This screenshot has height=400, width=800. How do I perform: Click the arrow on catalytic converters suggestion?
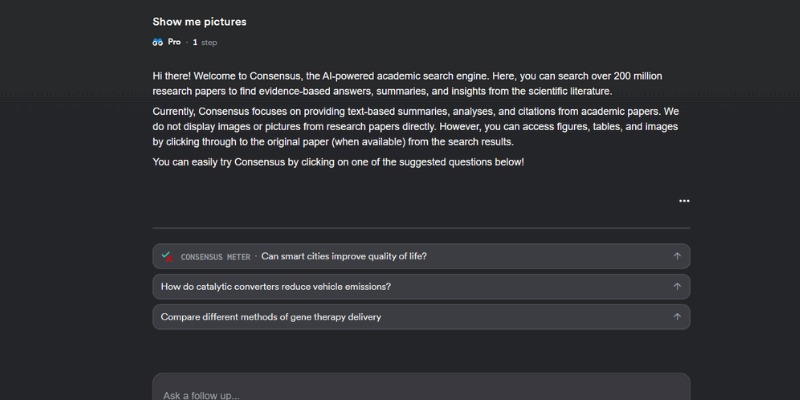pyautogui.click(x=677, y=287)
